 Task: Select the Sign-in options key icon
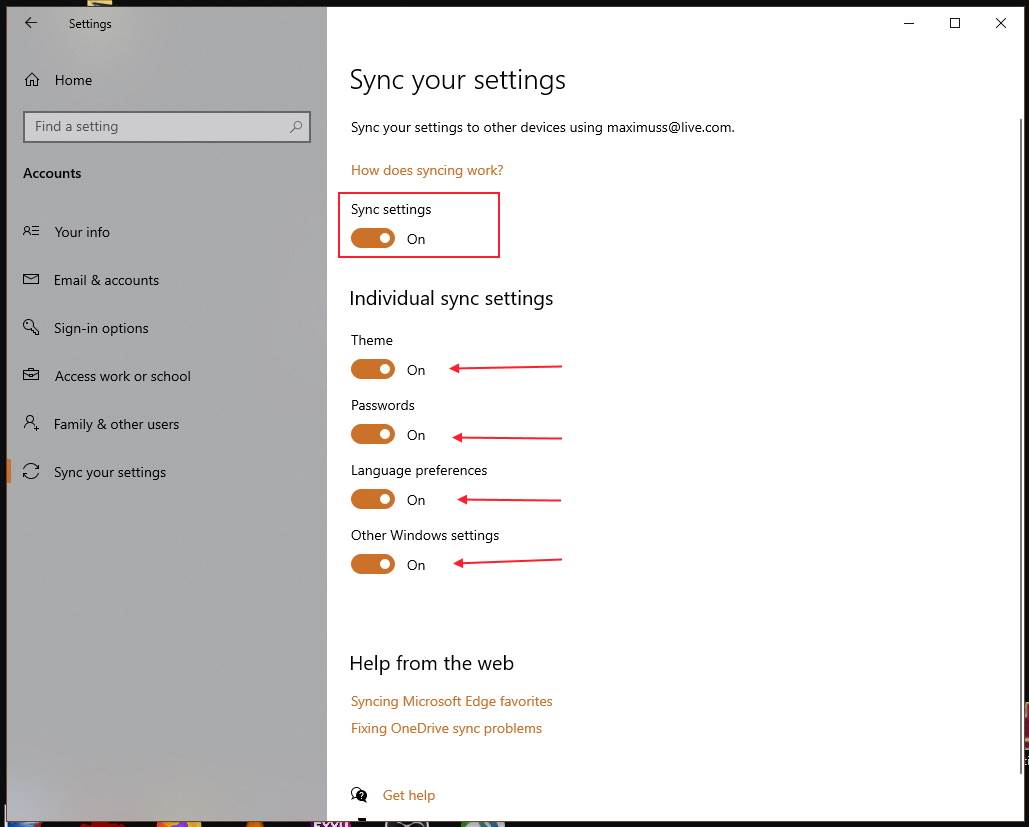[x=31, y=328]
